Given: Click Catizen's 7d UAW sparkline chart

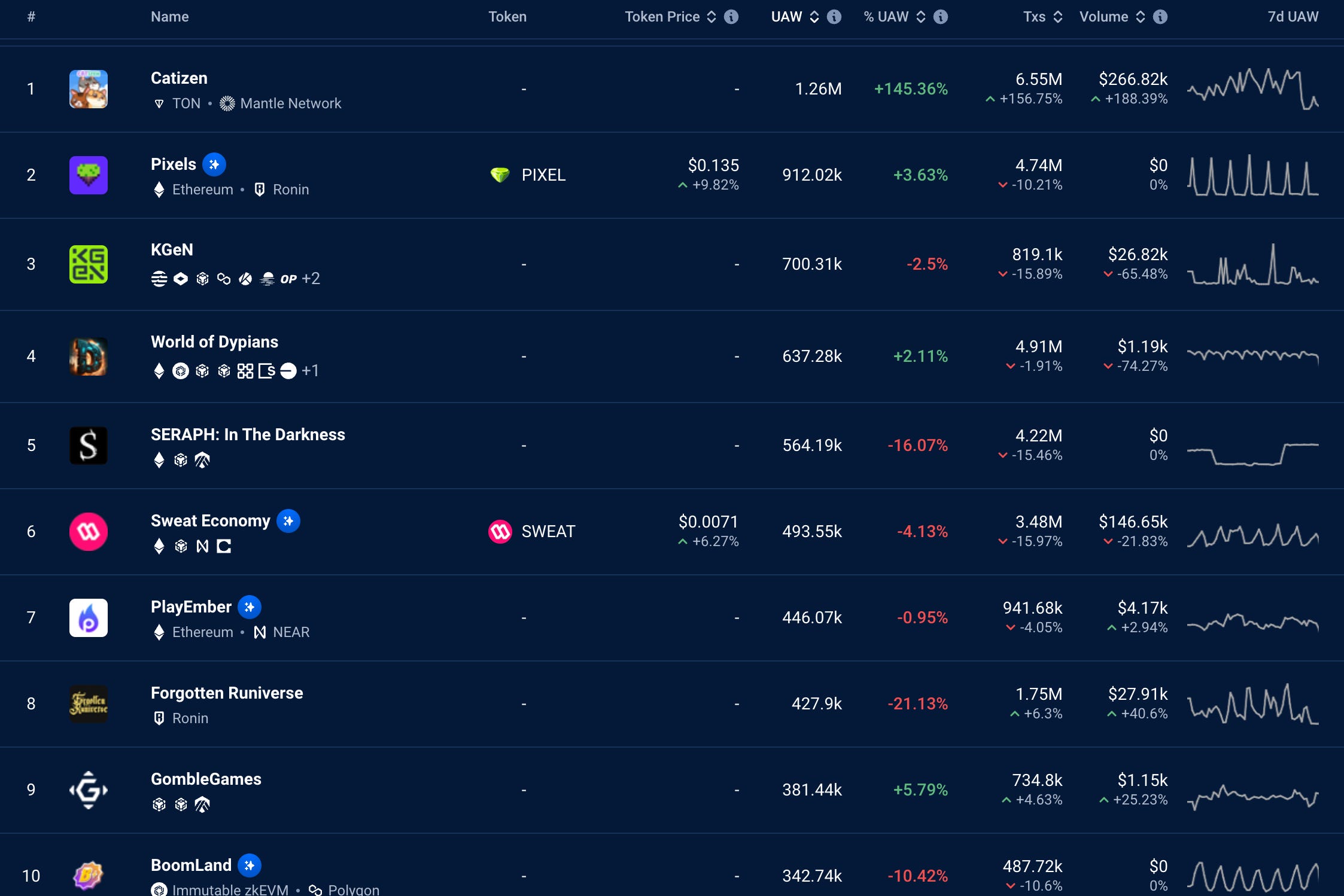Looking at the screenshot, I should [x=1252, y=89].
